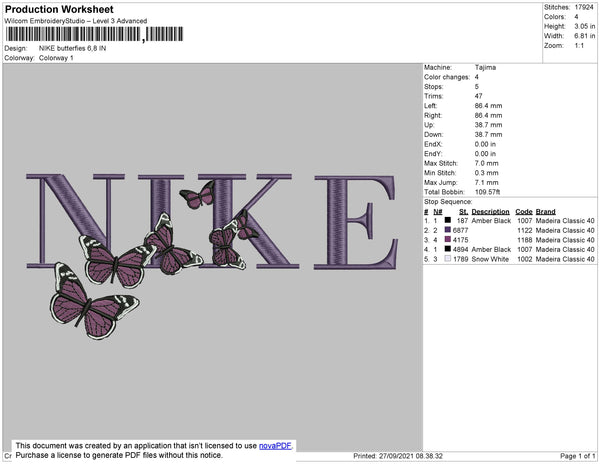This screenshot has width=600, height=464.
Task: Click the "Left:" measurement label
Action: 430,106
